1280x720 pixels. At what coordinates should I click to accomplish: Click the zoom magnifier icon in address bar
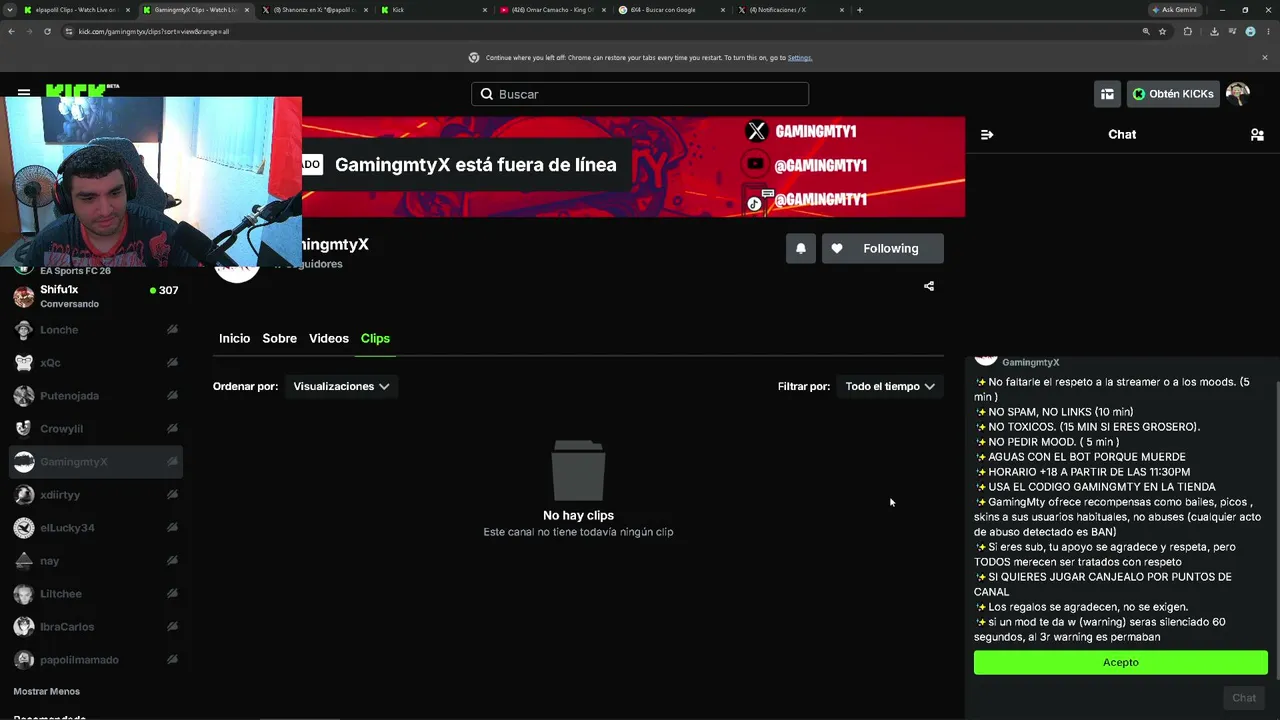coord(1146,31)
